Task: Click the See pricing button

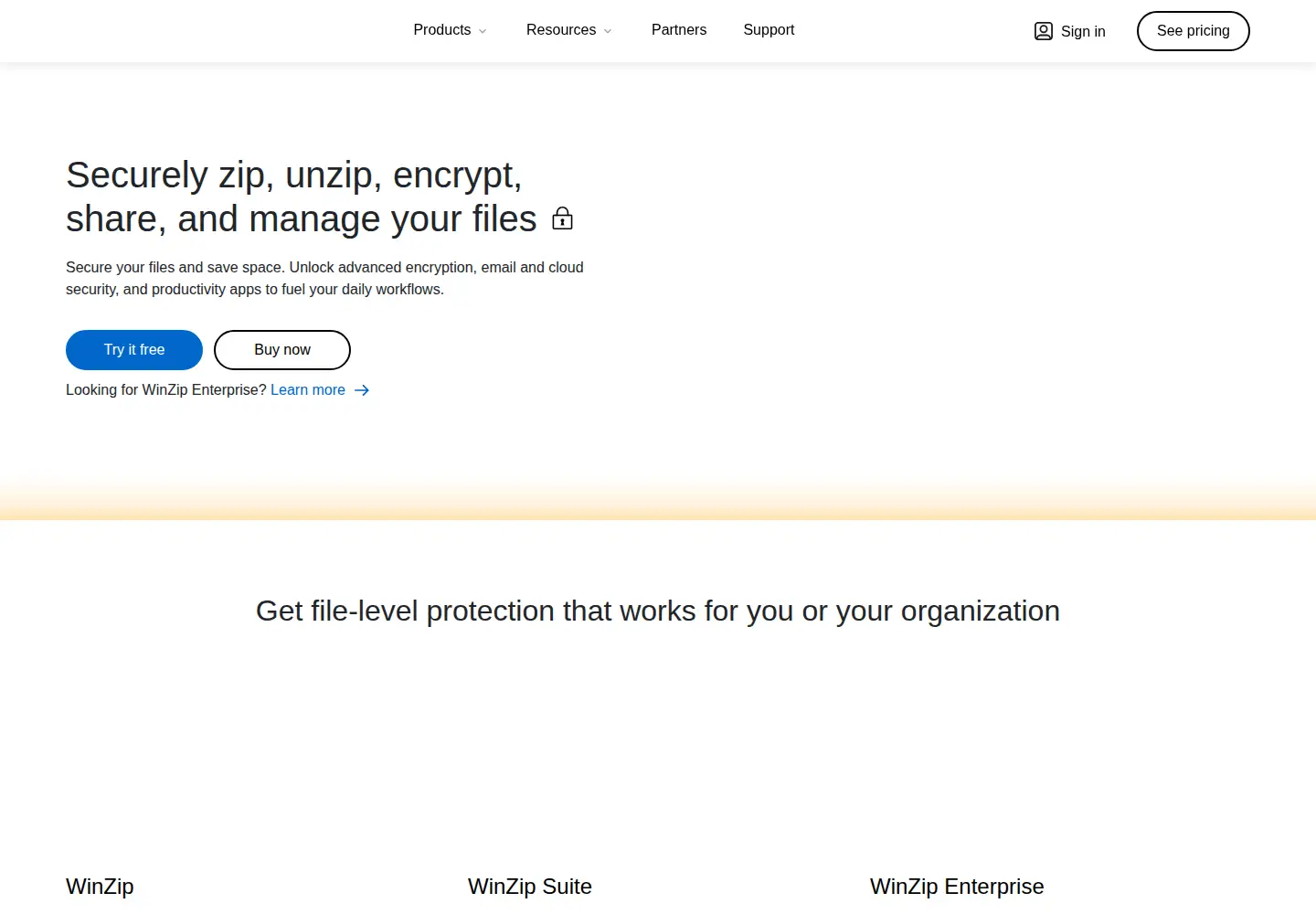Action: point(1193,31)
